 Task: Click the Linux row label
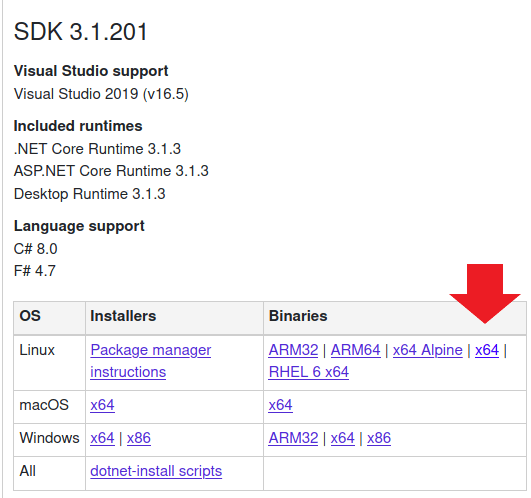[37, 350]
